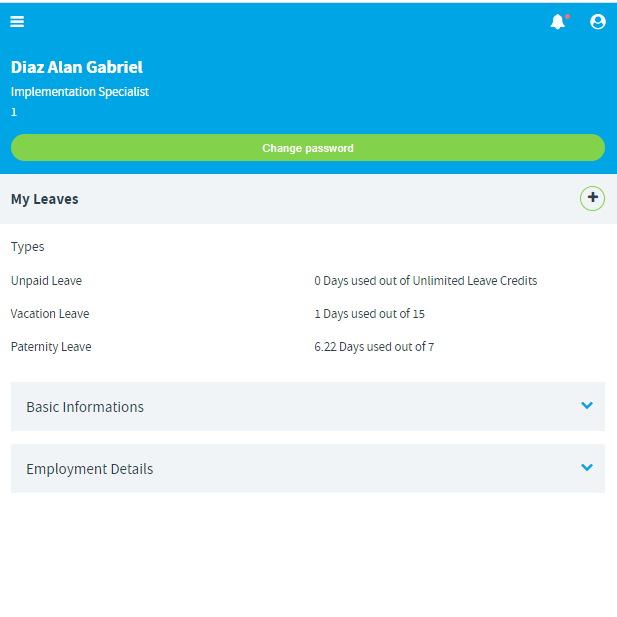Viewport: 617px width, 617px height.
Task: Open the hamburger navigation menu
Action: pos(17,22)
